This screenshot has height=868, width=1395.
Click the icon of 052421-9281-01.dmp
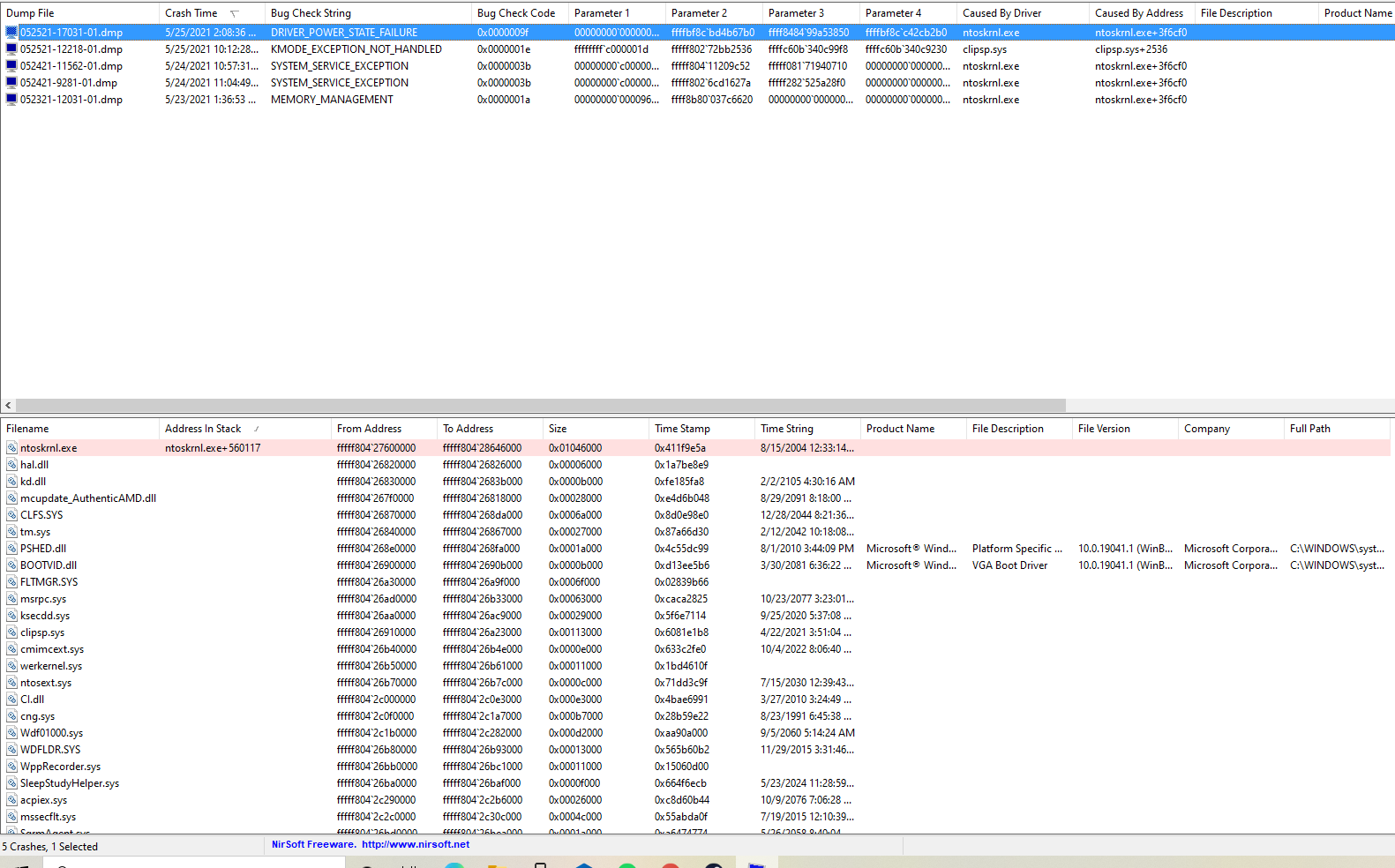coord(11,83)
